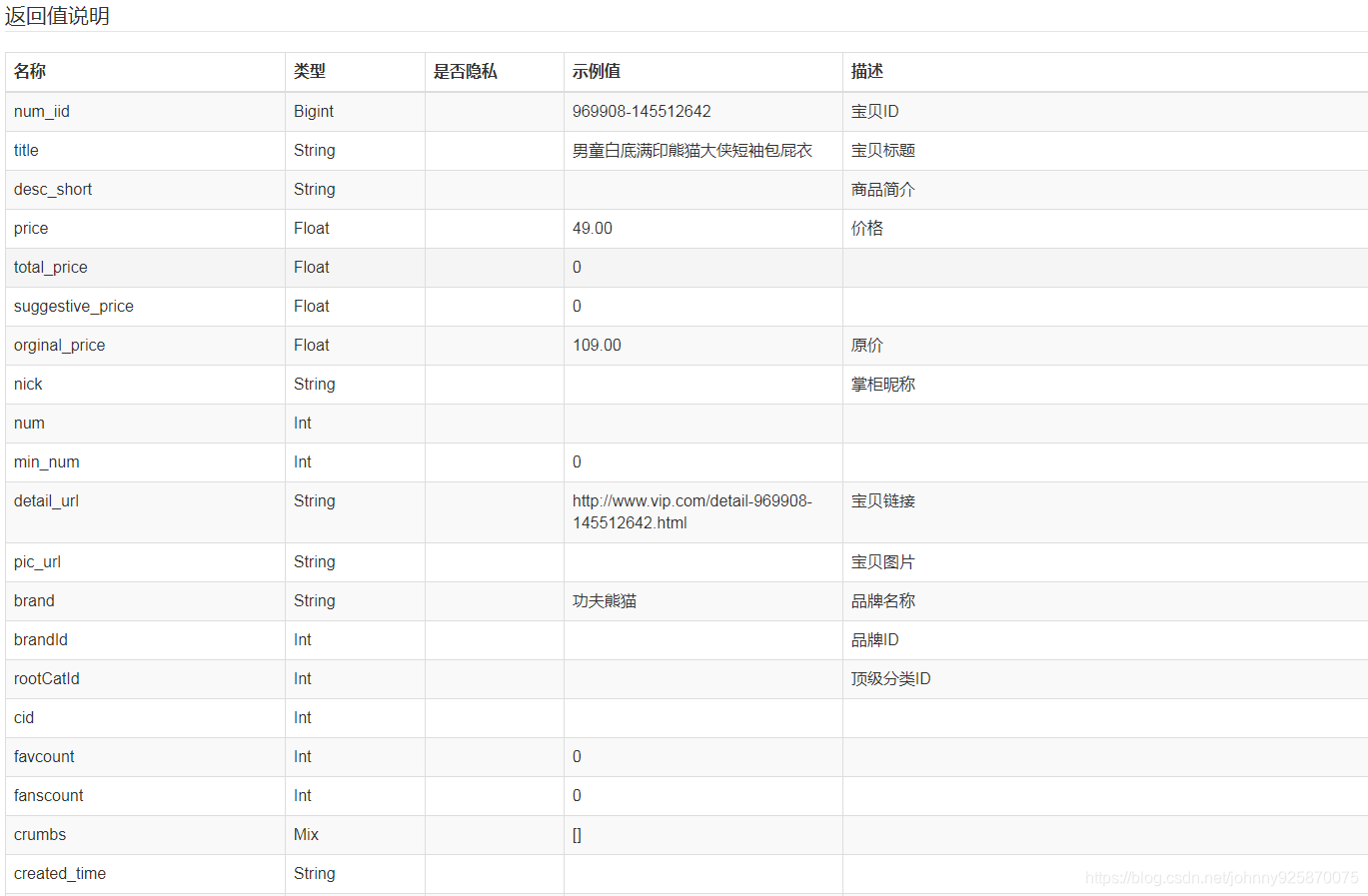The image size is (1368, 896).
Task: Select the 'crumbs' field name
Action: (x=40, y=834)
